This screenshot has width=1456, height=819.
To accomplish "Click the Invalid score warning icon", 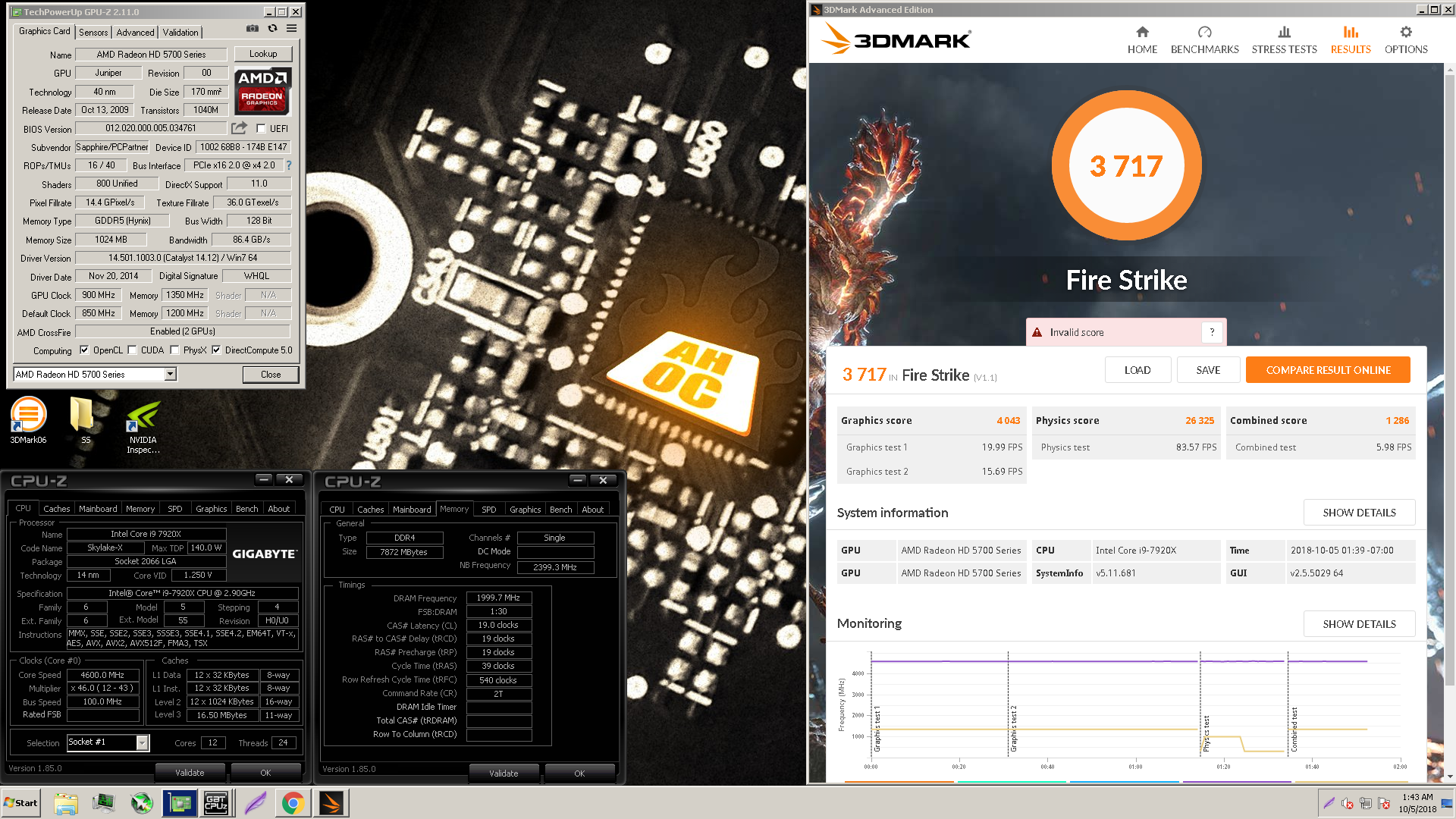I will 1037,332.
